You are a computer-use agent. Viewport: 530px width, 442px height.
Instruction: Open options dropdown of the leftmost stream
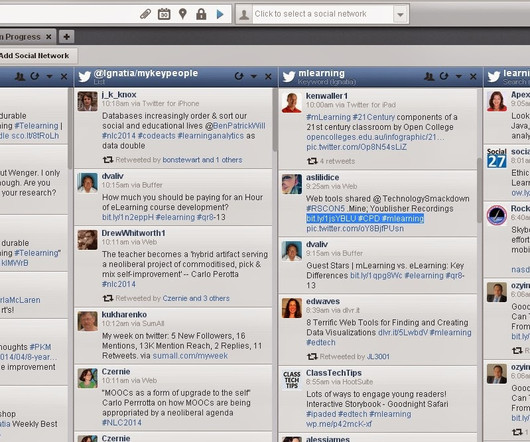click(x=49, y=77)
